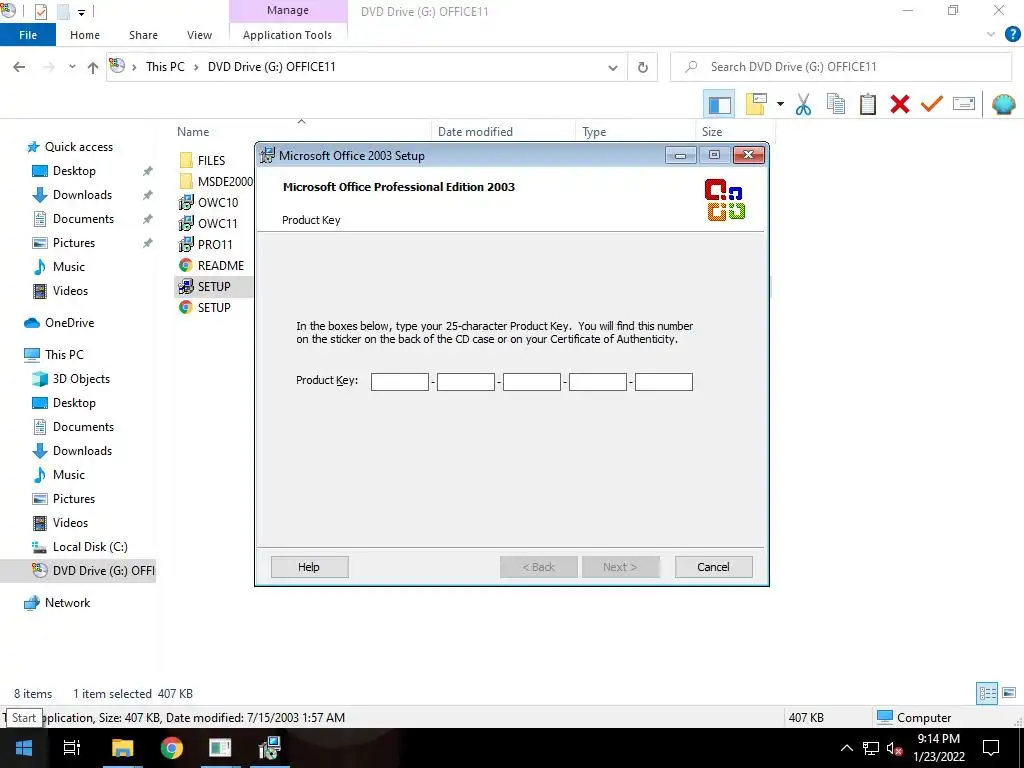Viewport: 1024px width, 768px height.
Task: Open the Application Tools tab
Action: point(287,35)
